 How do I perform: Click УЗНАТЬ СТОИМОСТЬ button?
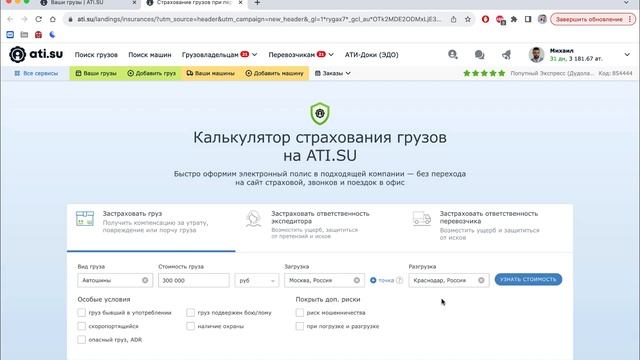(x=528, y=280)
